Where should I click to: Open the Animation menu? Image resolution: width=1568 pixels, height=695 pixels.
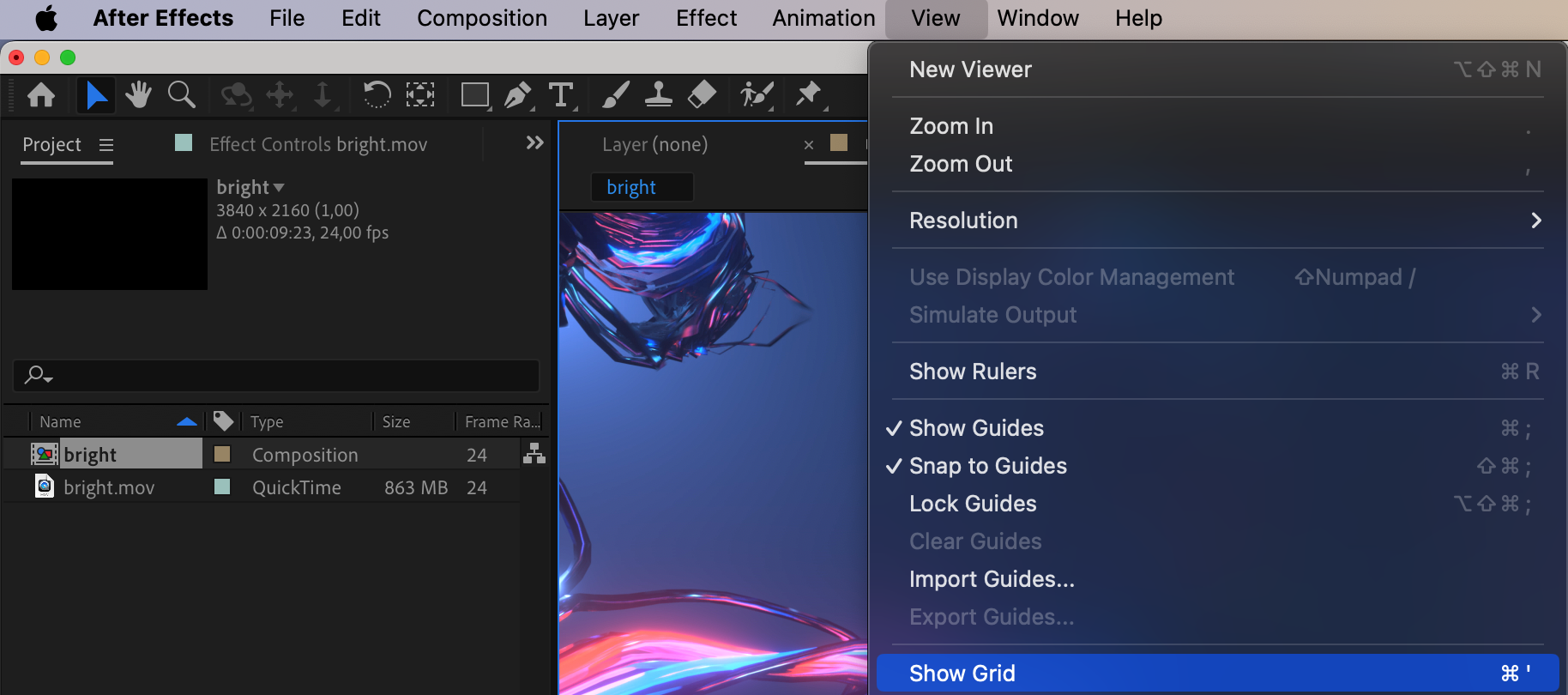pyautogui.click(x=824, y=18)
